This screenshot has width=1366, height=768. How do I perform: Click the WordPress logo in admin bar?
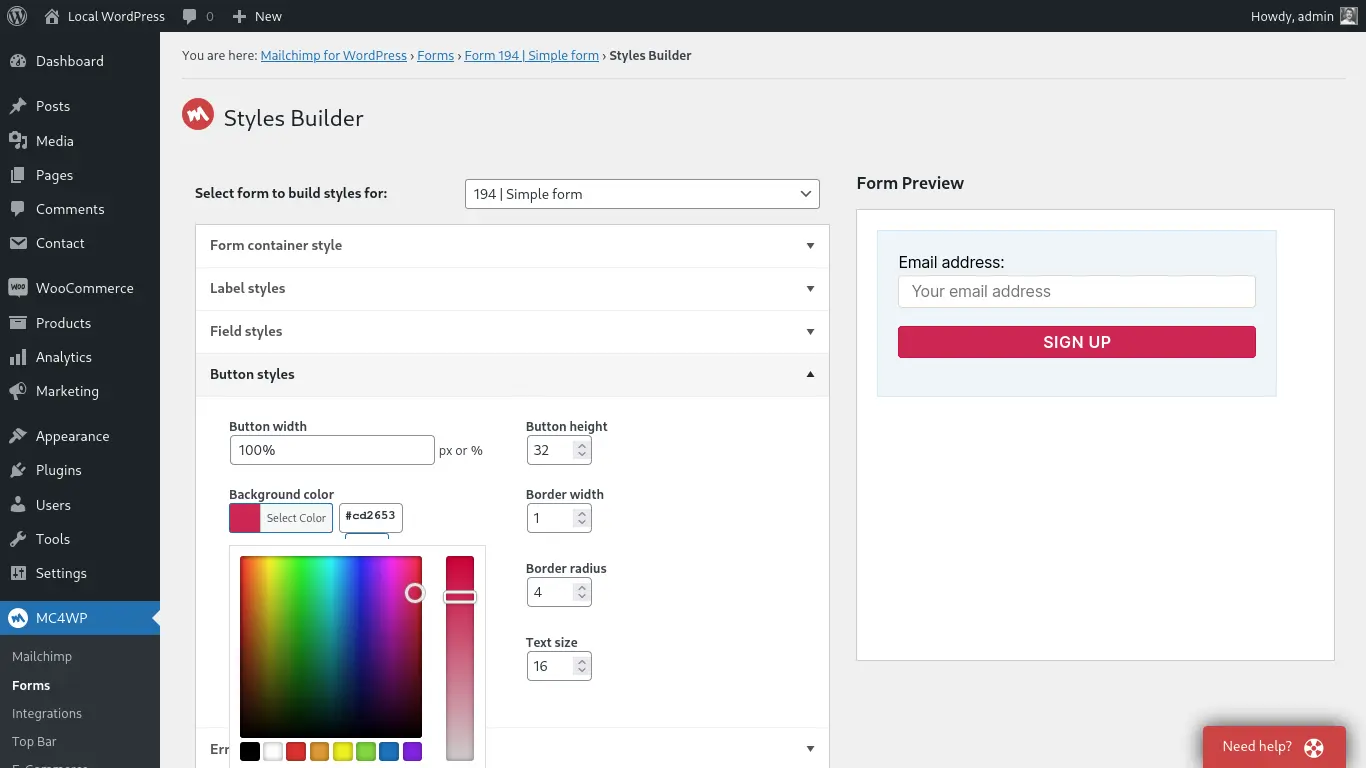18,16
